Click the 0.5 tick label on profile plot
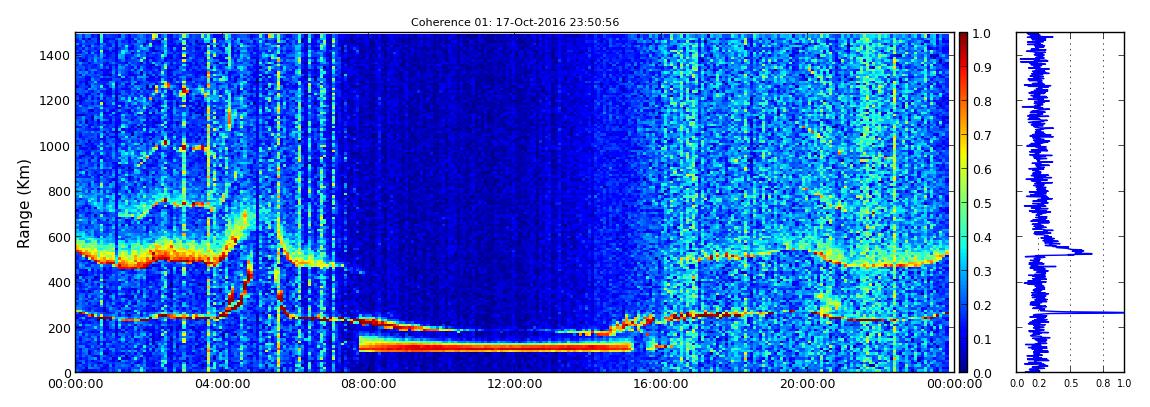 point(1071,384)
